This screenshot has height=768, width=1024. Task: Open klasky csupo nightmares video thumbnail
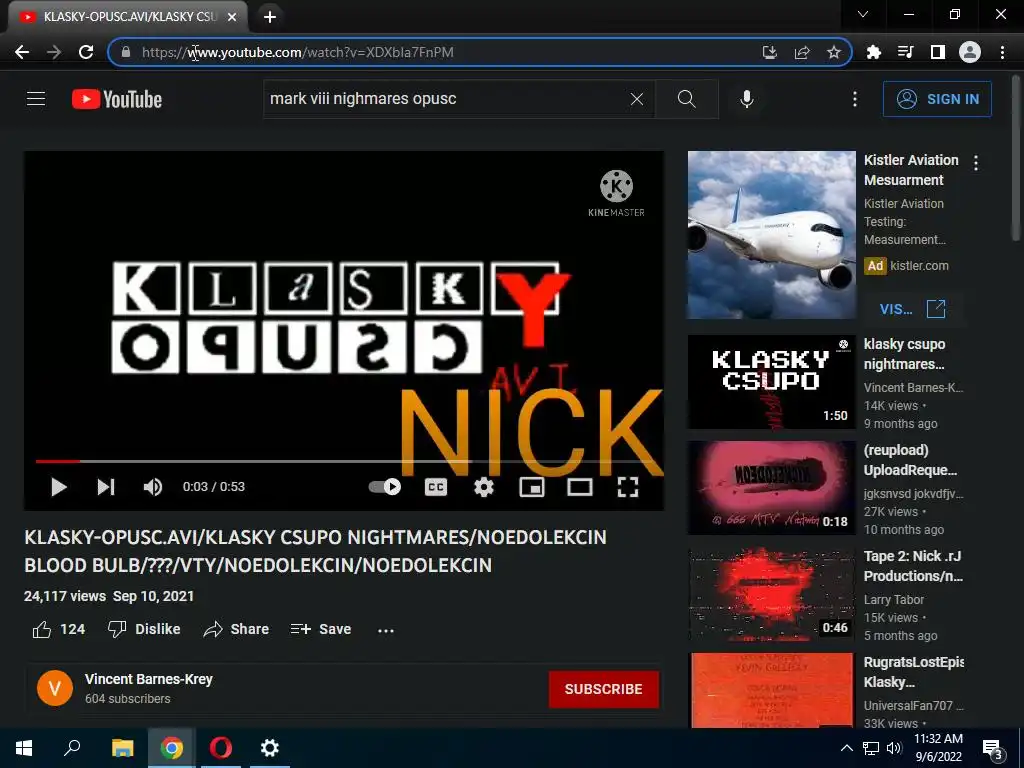(x=771, y=382)
